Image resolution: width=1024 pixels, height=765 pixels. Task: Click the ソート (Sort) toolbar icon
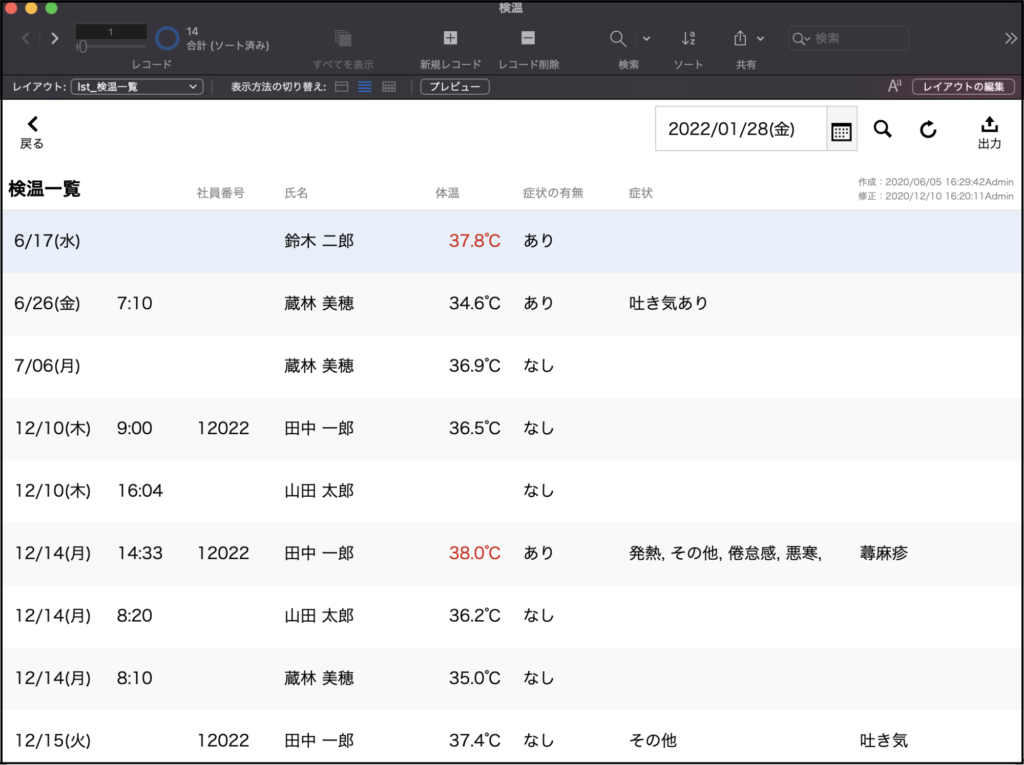click(688, 38)
